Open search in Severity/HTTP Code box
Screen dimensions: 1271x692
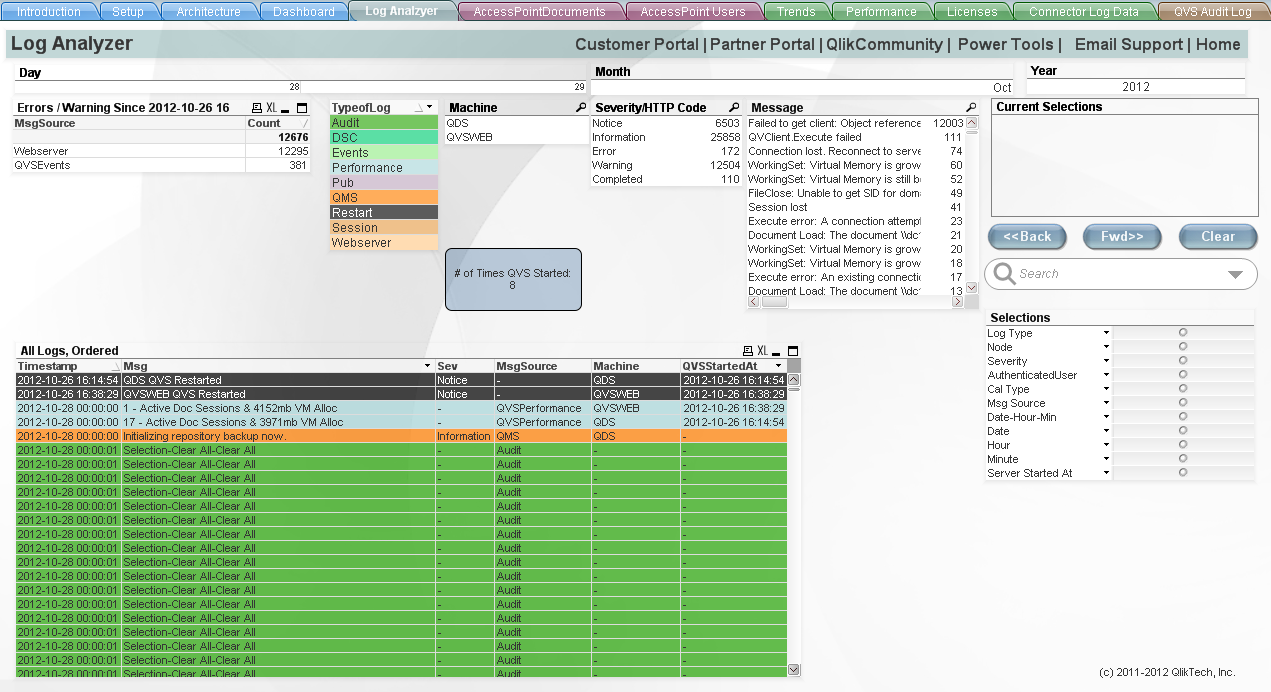733,108
